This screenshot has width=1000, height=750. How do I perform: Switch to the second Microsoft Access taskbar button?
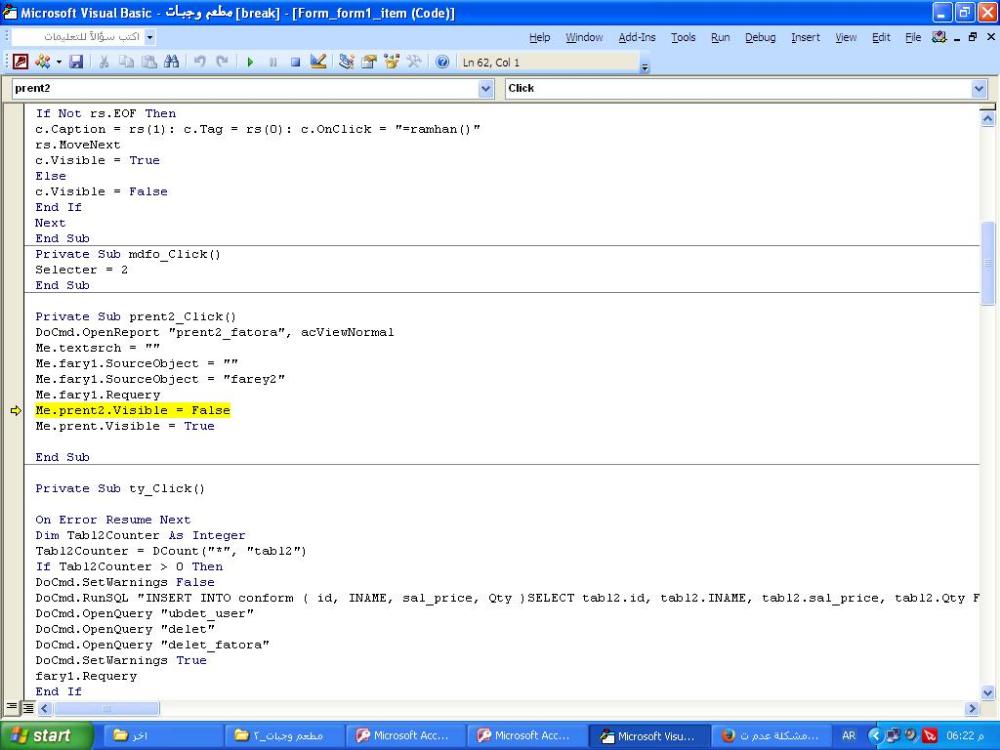tap(527, 735)
